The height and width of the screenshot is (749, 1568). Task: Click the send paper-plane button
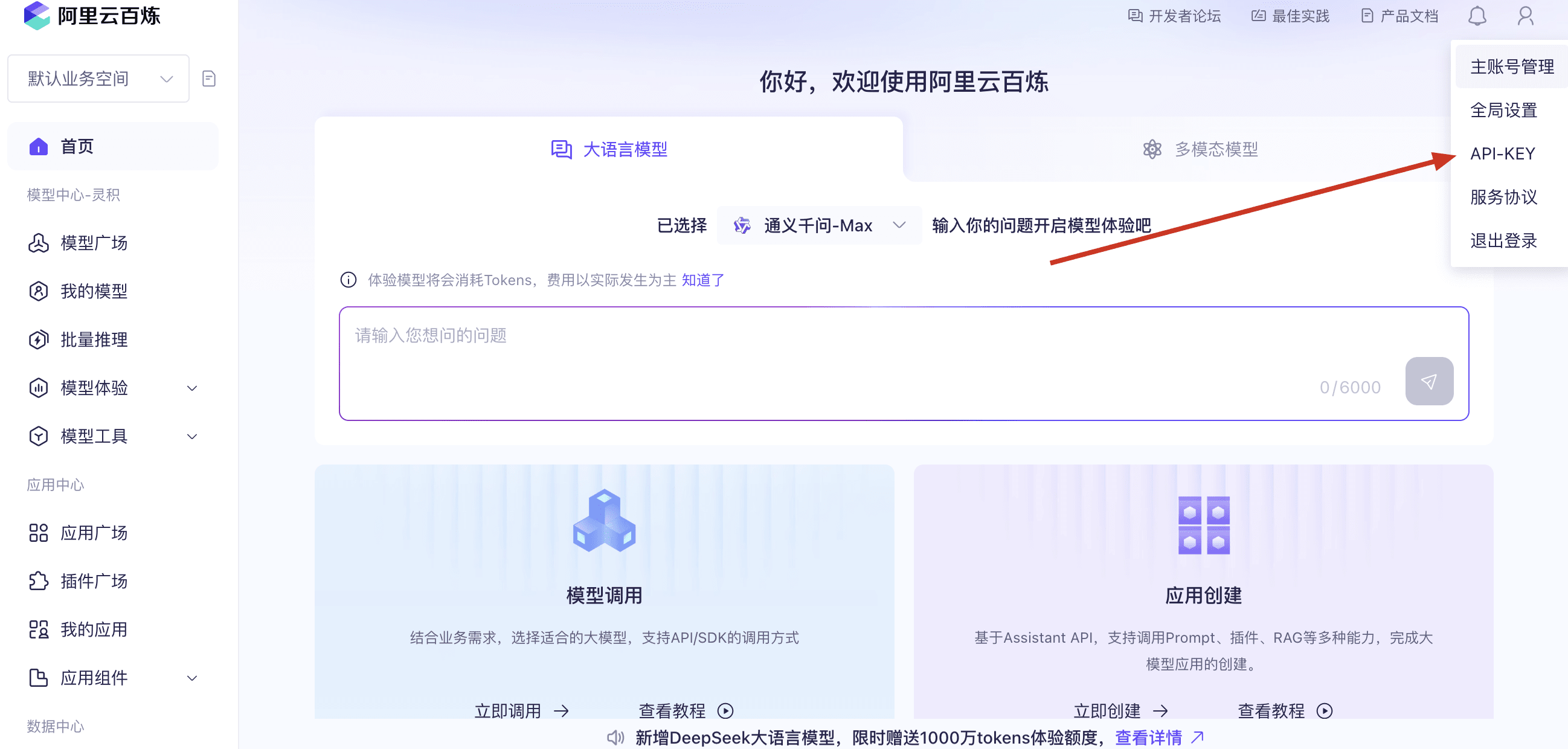pos(1428,381)
